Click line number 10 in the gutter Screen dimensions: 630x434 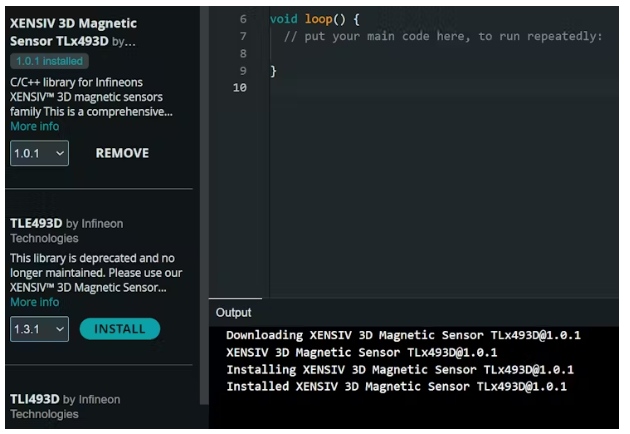239,88
